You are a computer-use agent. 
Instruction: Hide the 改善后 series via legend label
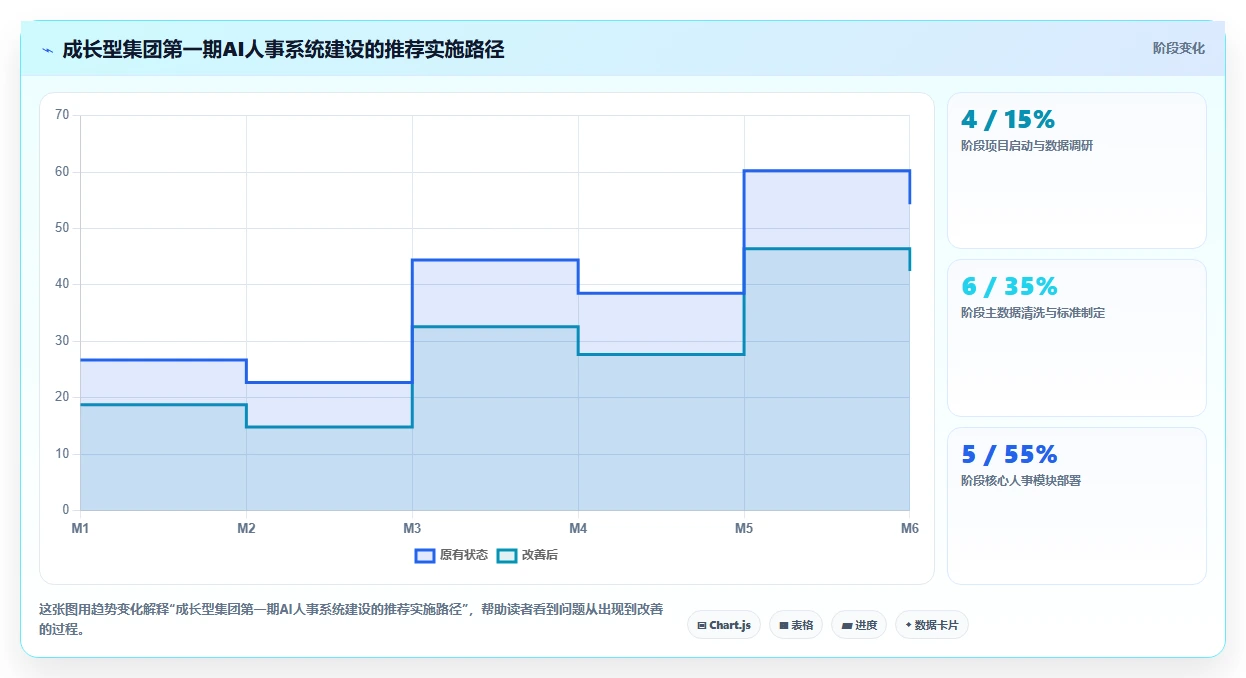click(540, 555)
